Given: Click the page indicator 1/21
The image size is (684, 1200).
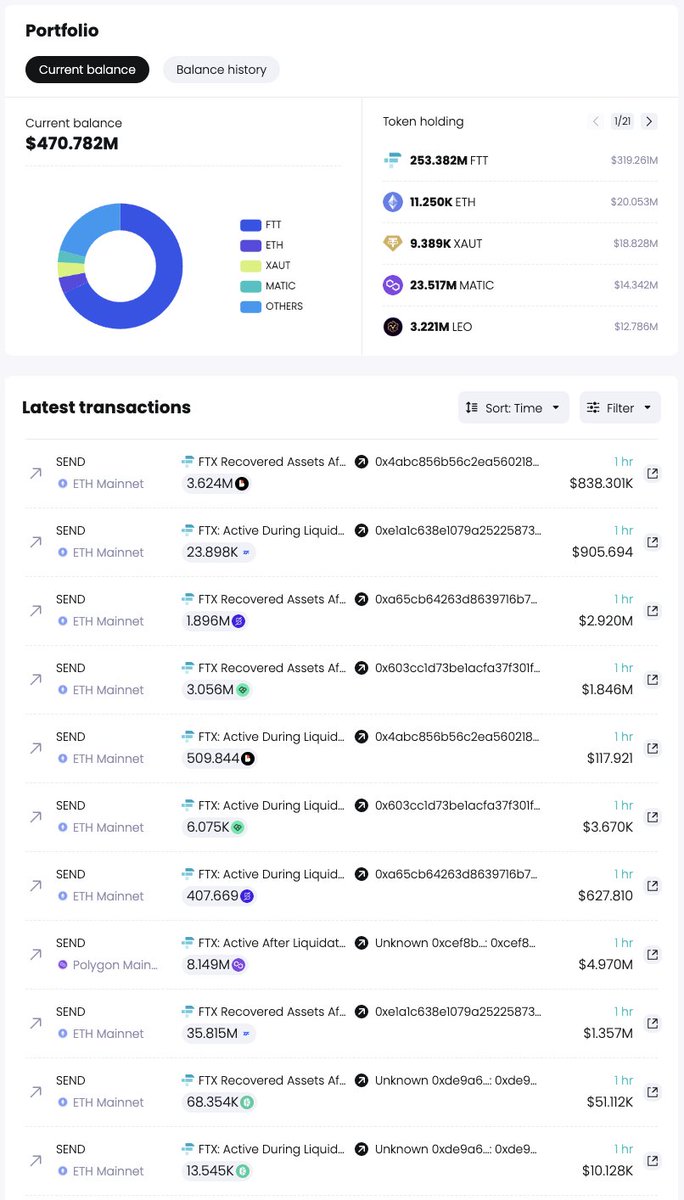Looking at the screenshot, I should pyautogui.click(x=623, y=121).
